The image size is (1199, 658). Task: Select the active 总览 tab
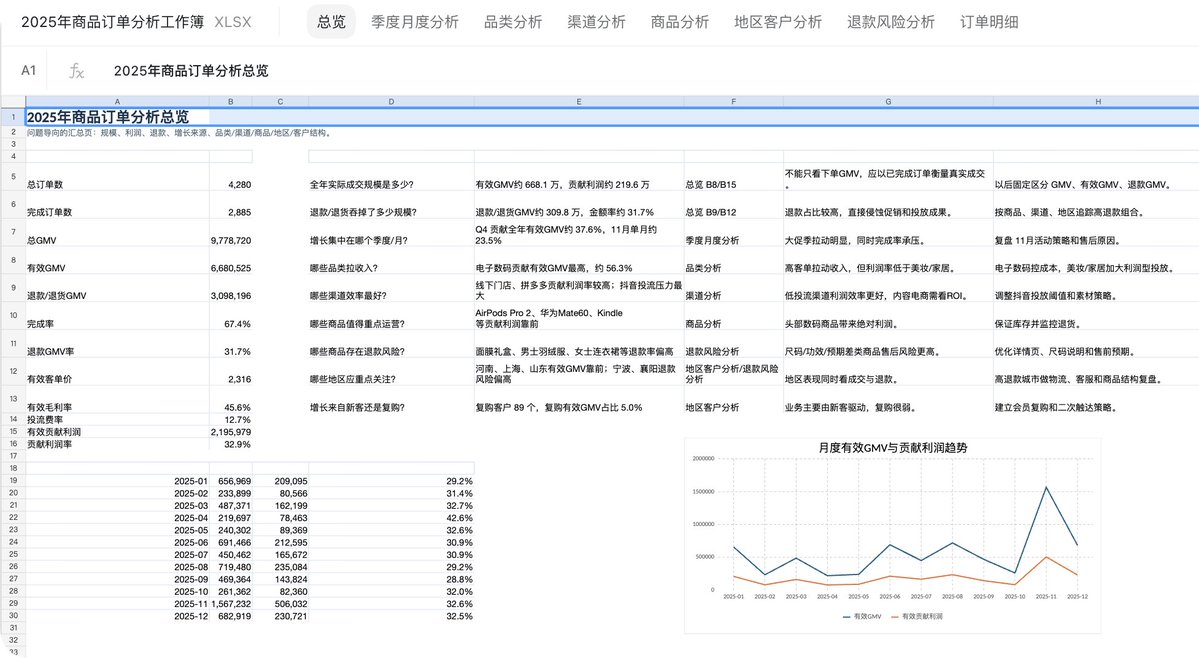click(x=331, y=22)
